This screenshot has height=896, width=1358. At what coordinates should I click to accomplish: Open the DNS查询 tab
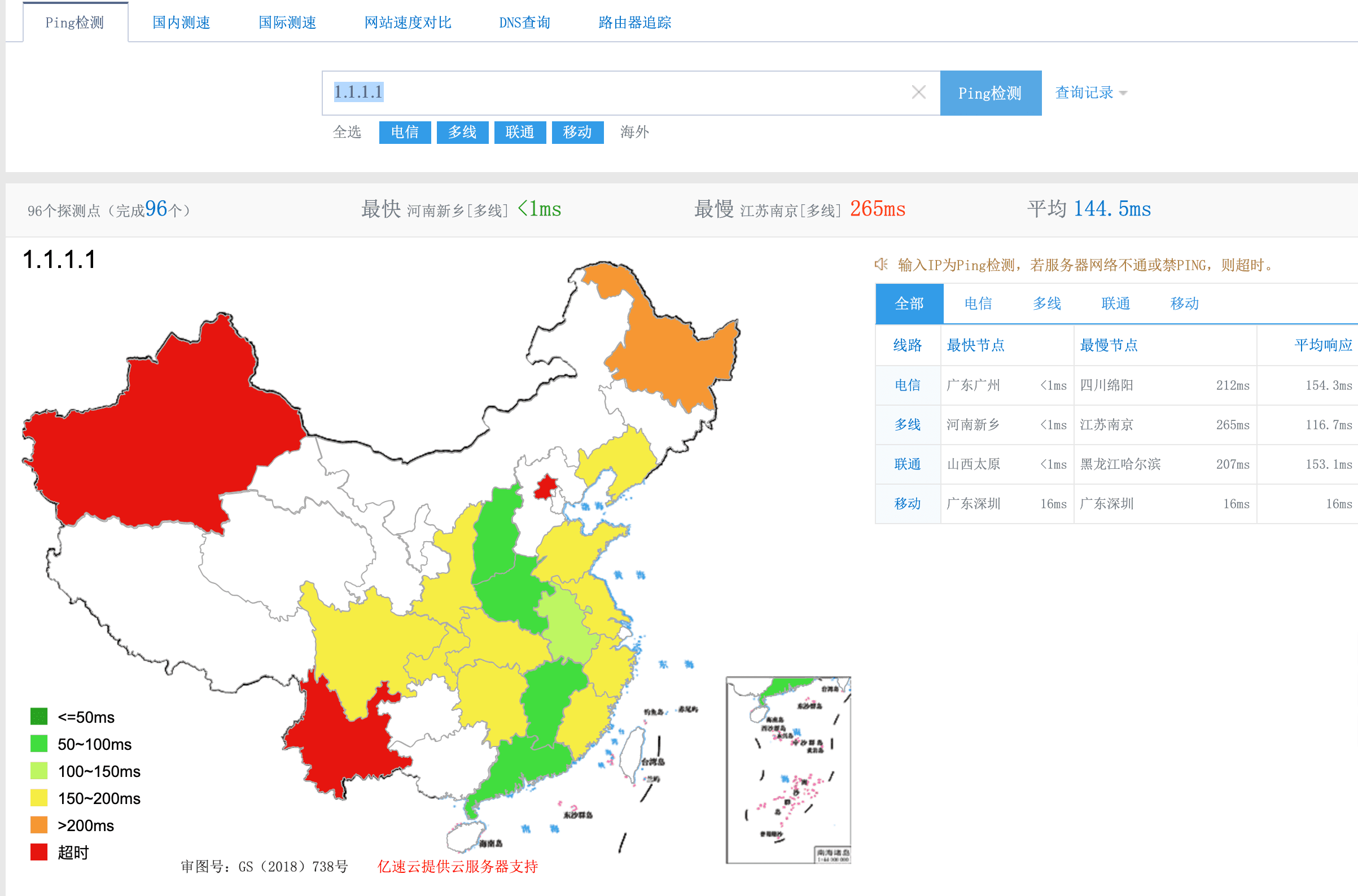525,22
